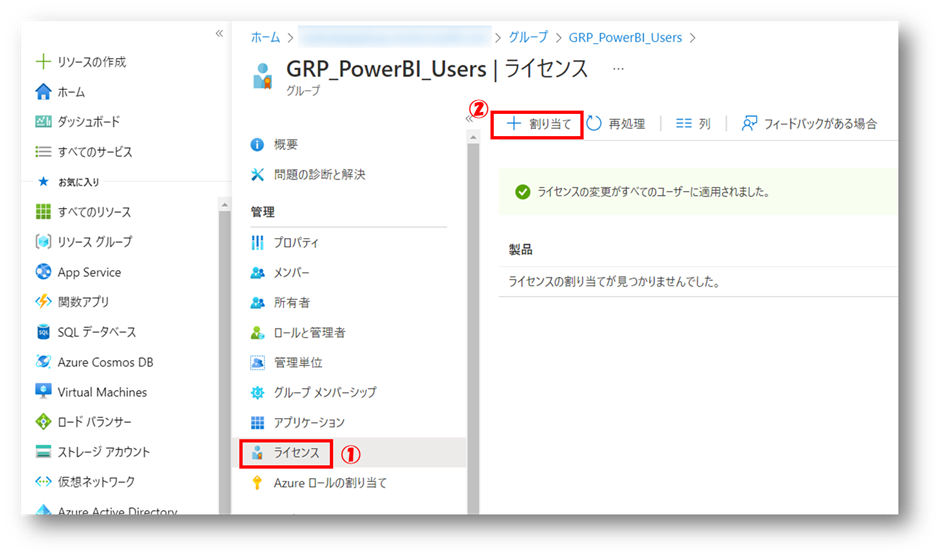Click the App Service globe icon

pyautogui.click(x=43, y=272)
